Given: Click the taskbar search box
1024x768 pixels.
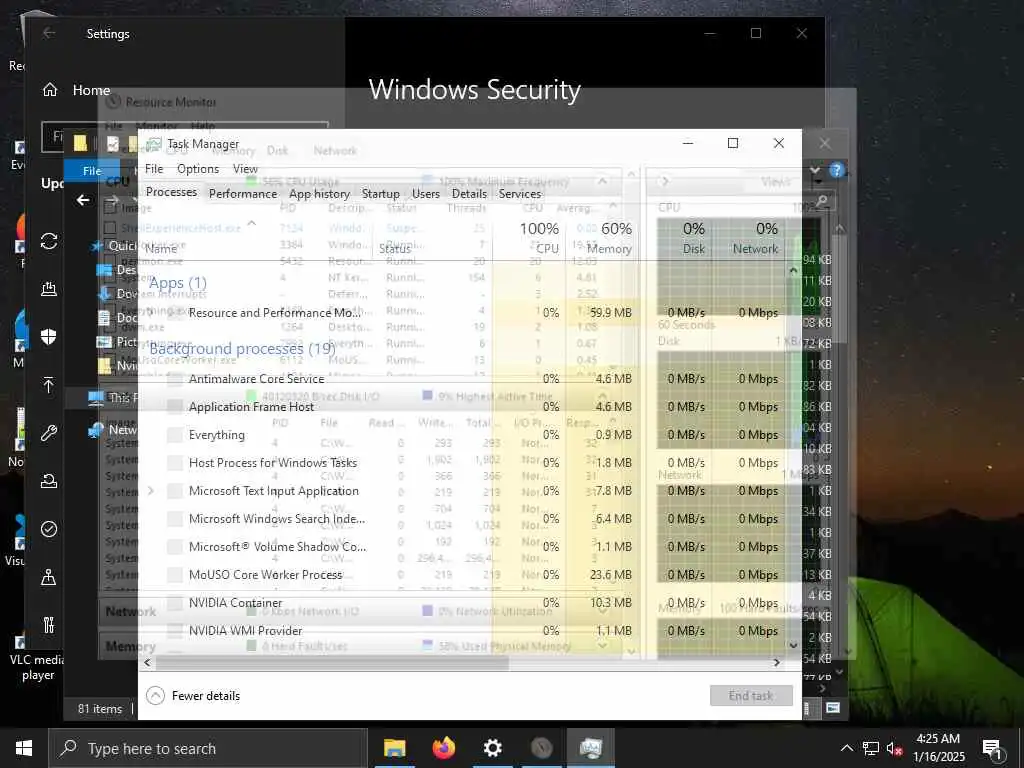Looking at the screenshot, I should pos(208,748).
